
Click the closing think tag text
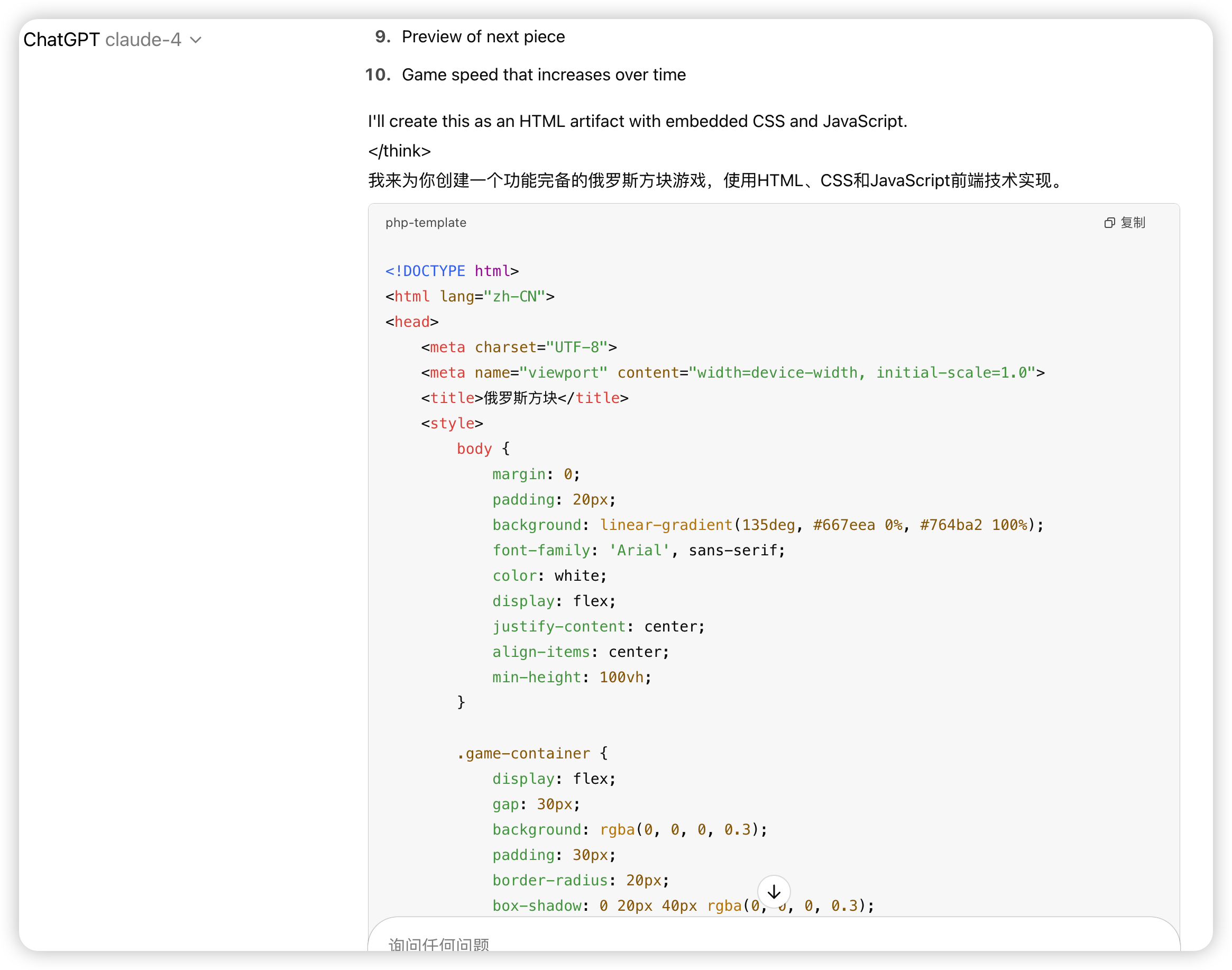tap(399, 151)
